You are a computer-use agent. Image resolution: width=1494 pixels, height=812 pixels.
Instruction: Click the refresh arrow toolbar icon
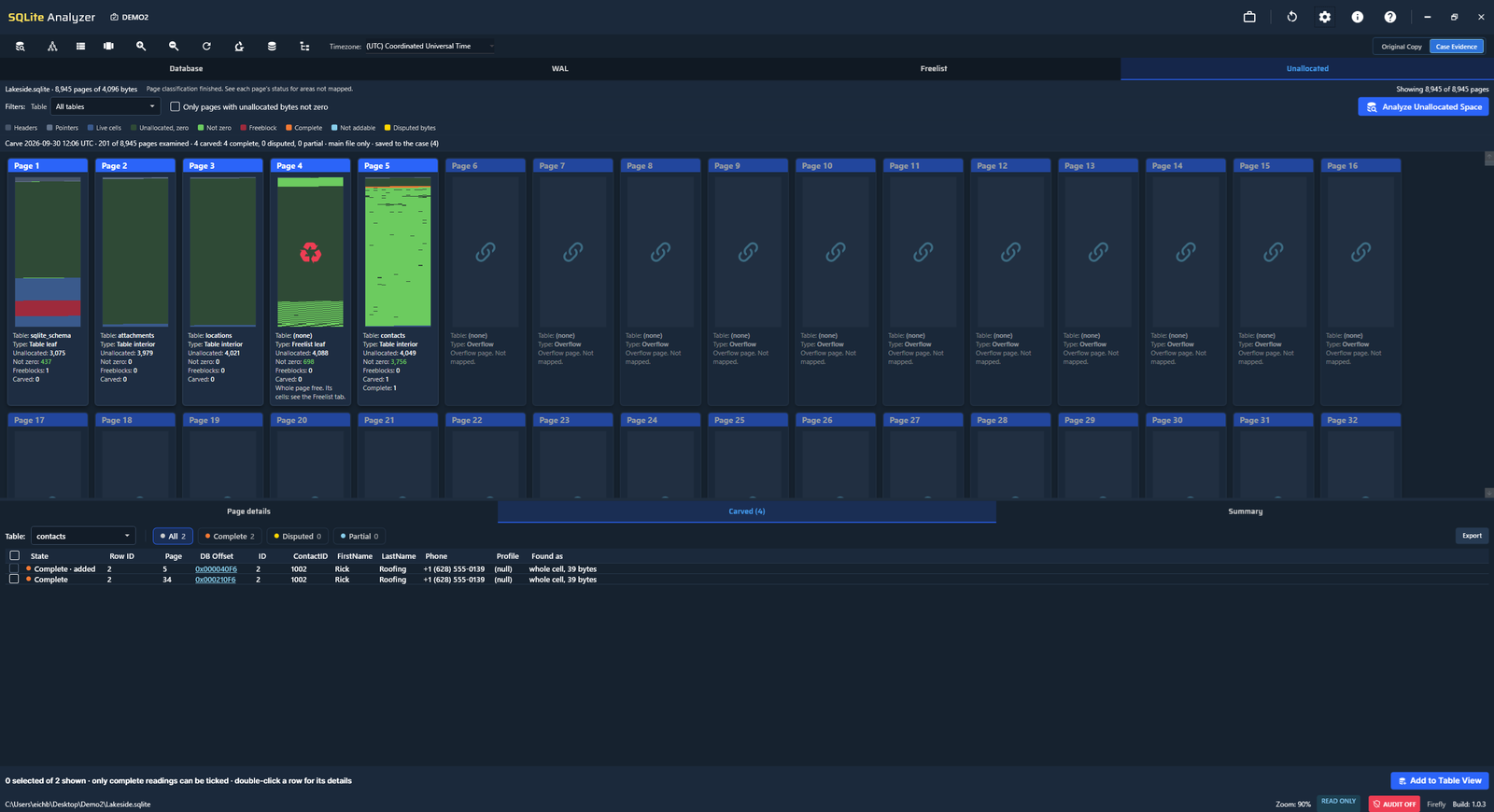tap(206, 46)
